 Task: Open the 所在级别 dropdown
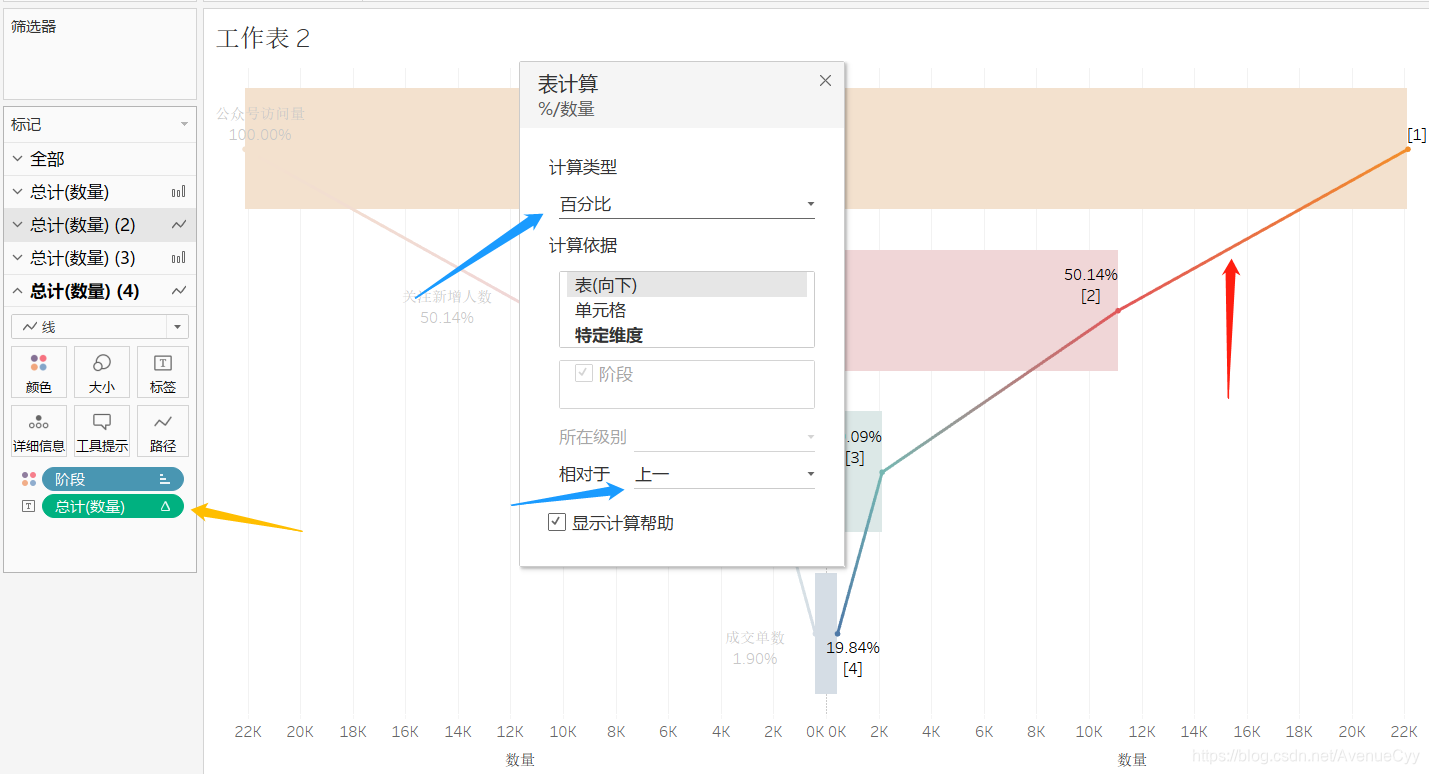click(x=724, y=437)
